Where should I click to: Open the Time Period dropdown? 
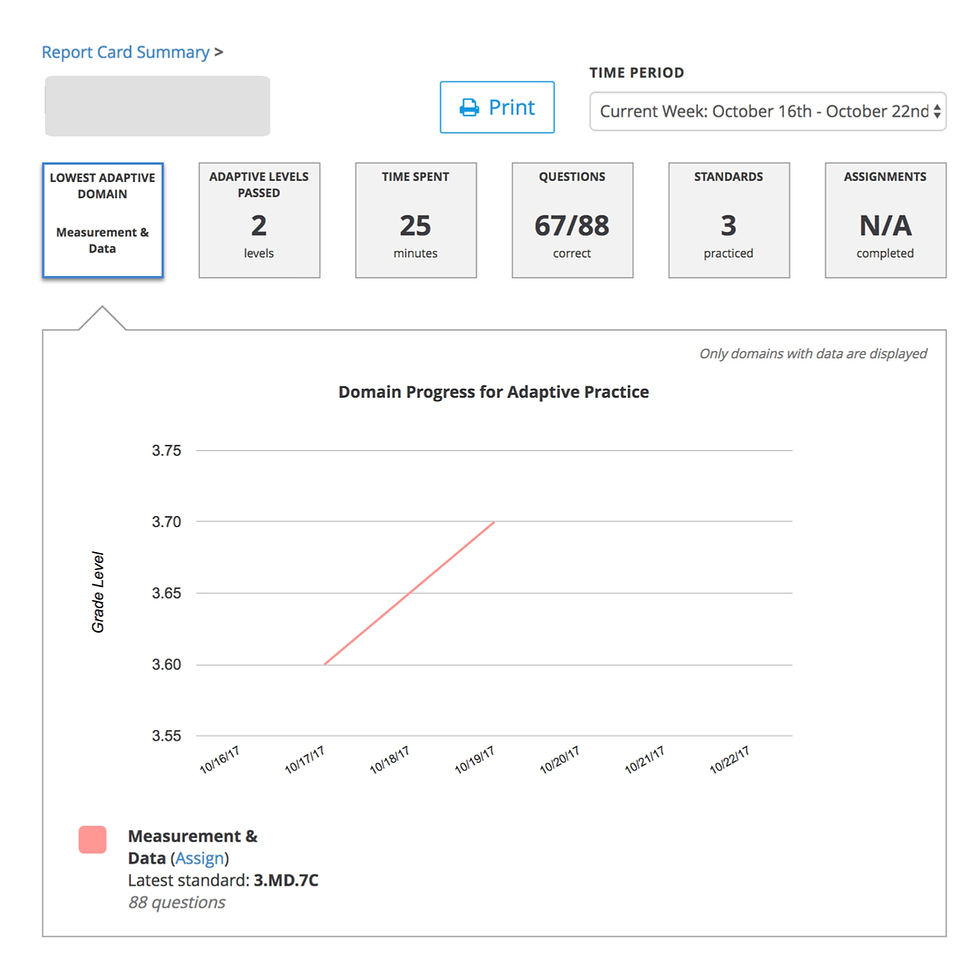pos(768,111)
